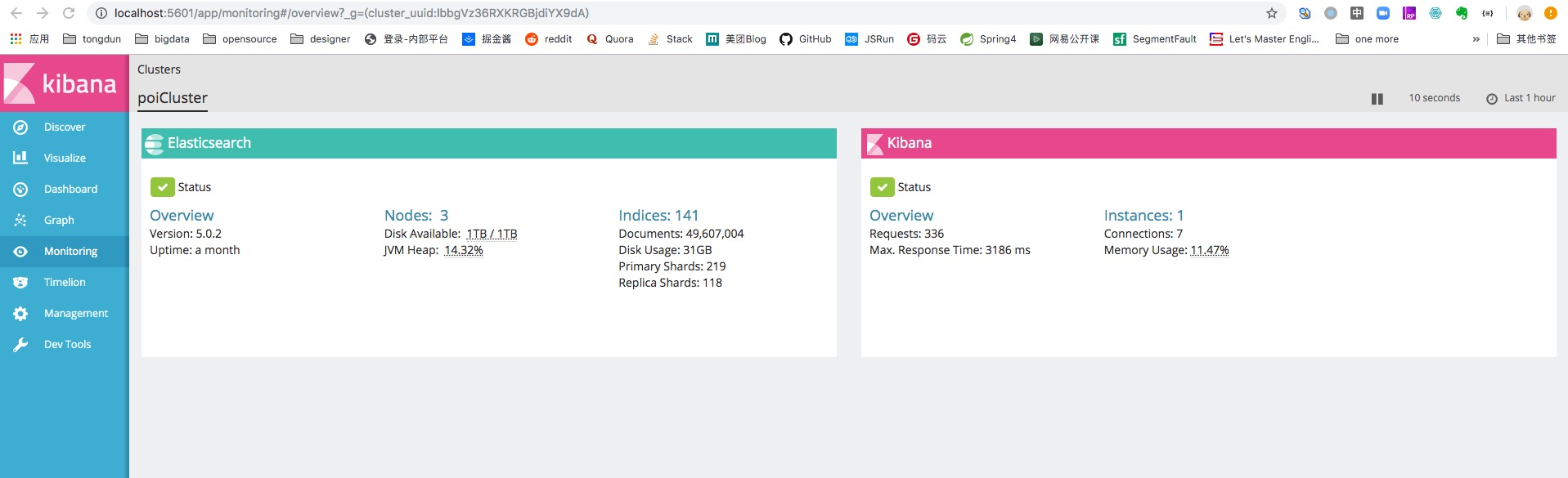Click the Evernote elephant extension icon
Screen dimensions: 1568x478
click(1462, 13)
